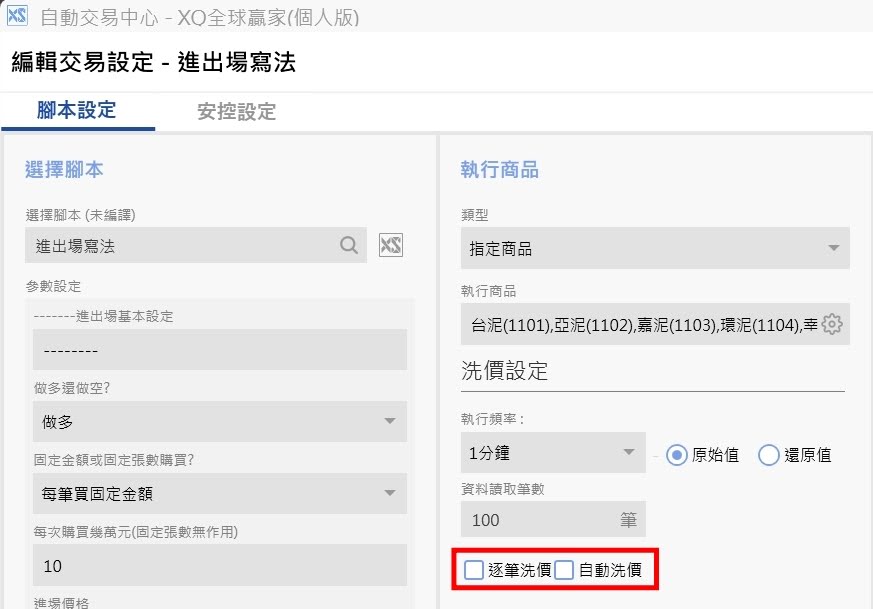The height and width of the screenshot is (609, 873).
Task: Select the 原始值 radio button
Action: (x=677, y=454)
